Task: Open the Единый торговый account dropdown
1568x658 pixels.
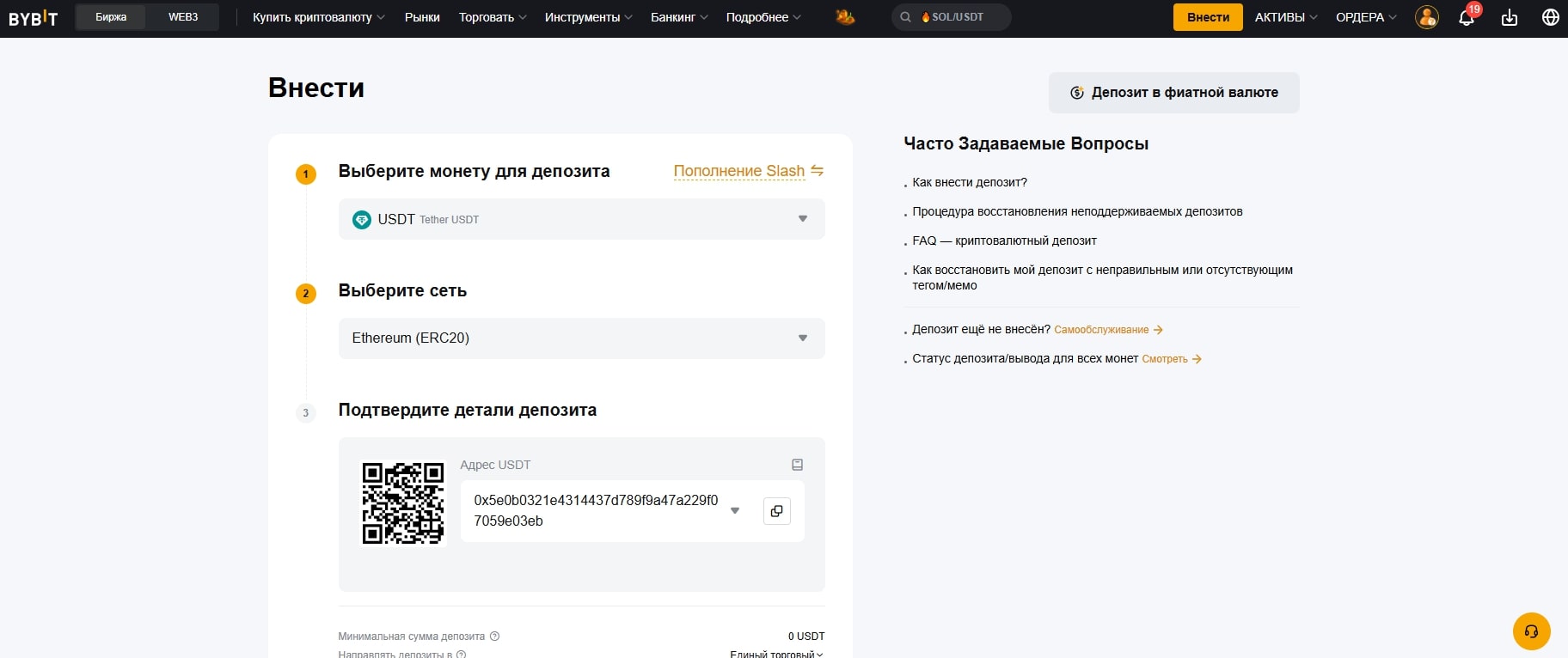Action: coord(776,654)
